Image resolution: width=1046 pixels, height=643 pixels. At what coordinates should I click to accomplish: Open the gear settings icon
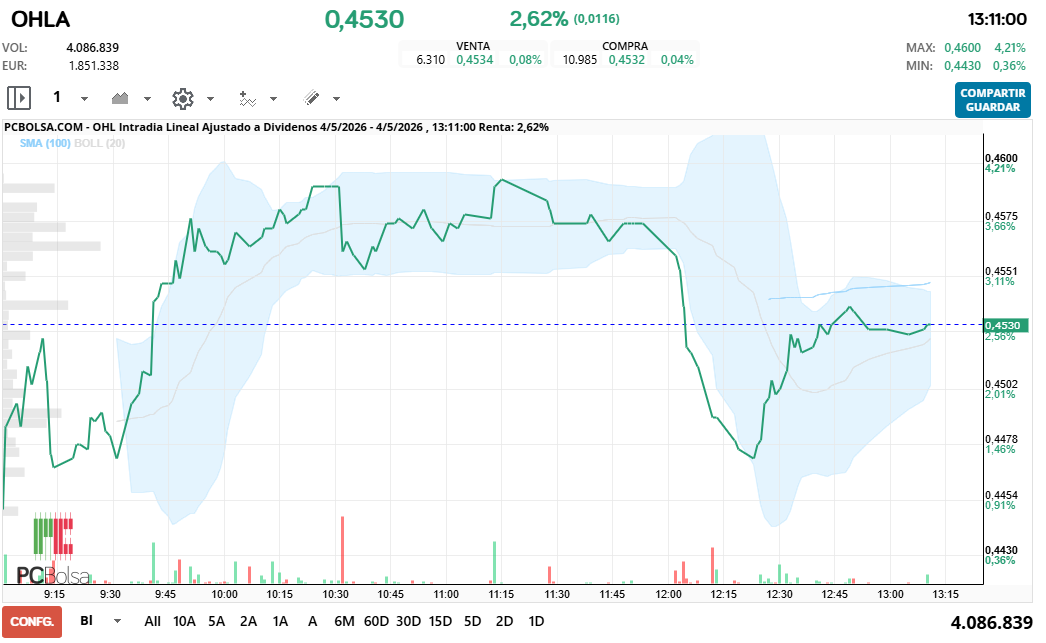point(182,99)
